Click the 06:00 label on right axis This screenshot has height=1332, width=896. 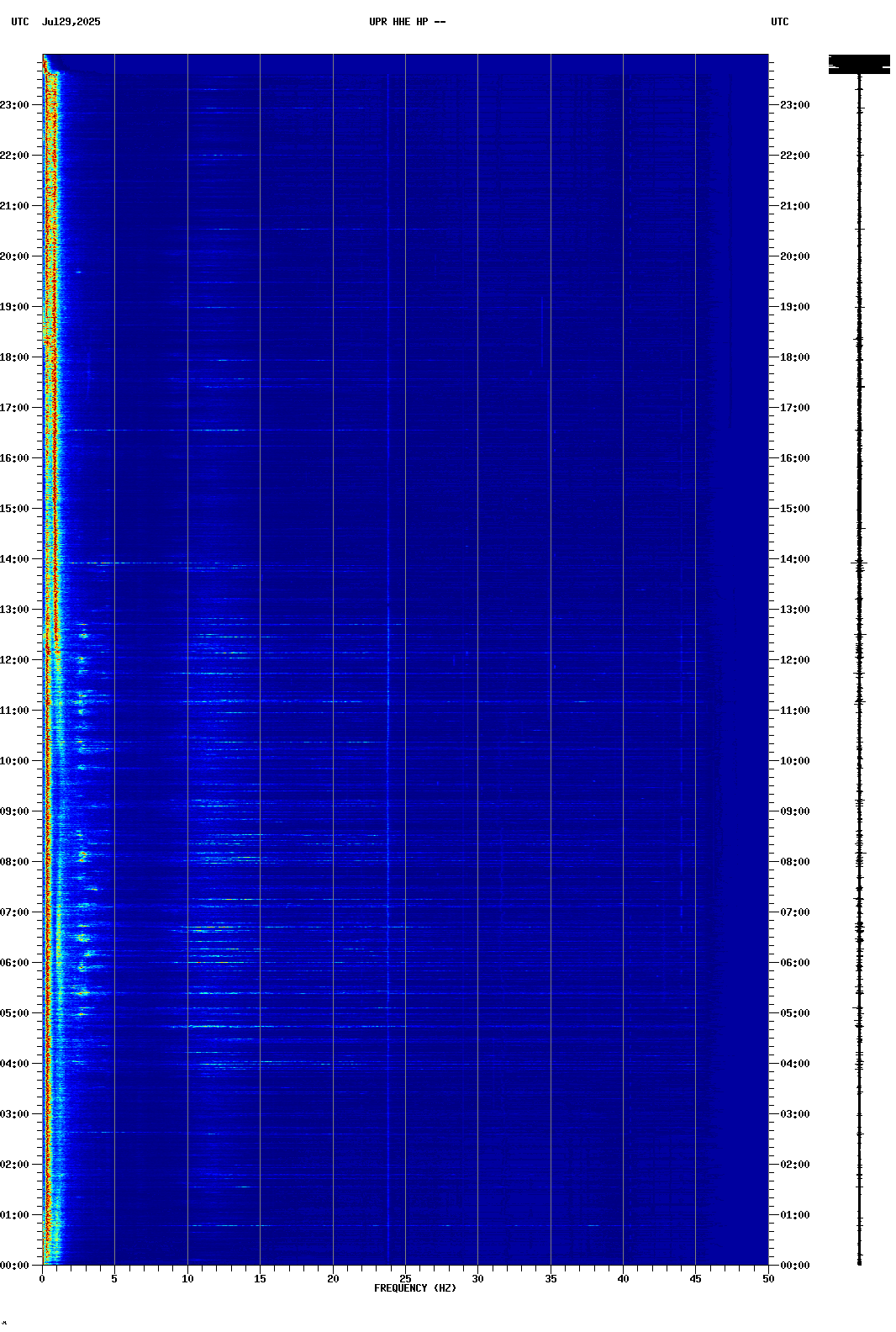click(795, 963)
